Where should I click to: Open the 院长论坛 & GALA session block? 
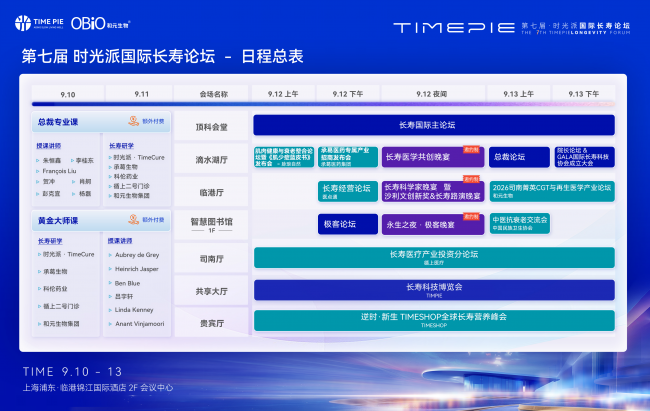(585, 157)
